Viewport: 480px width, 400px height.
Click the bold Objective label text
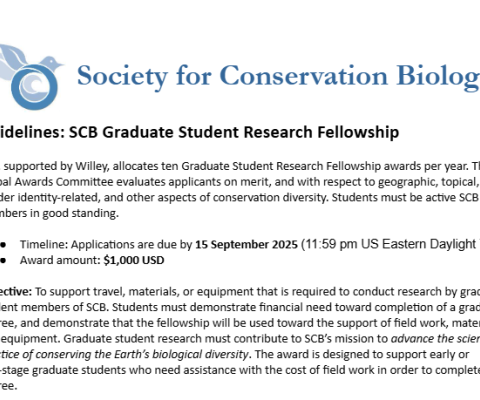(16, 292)
